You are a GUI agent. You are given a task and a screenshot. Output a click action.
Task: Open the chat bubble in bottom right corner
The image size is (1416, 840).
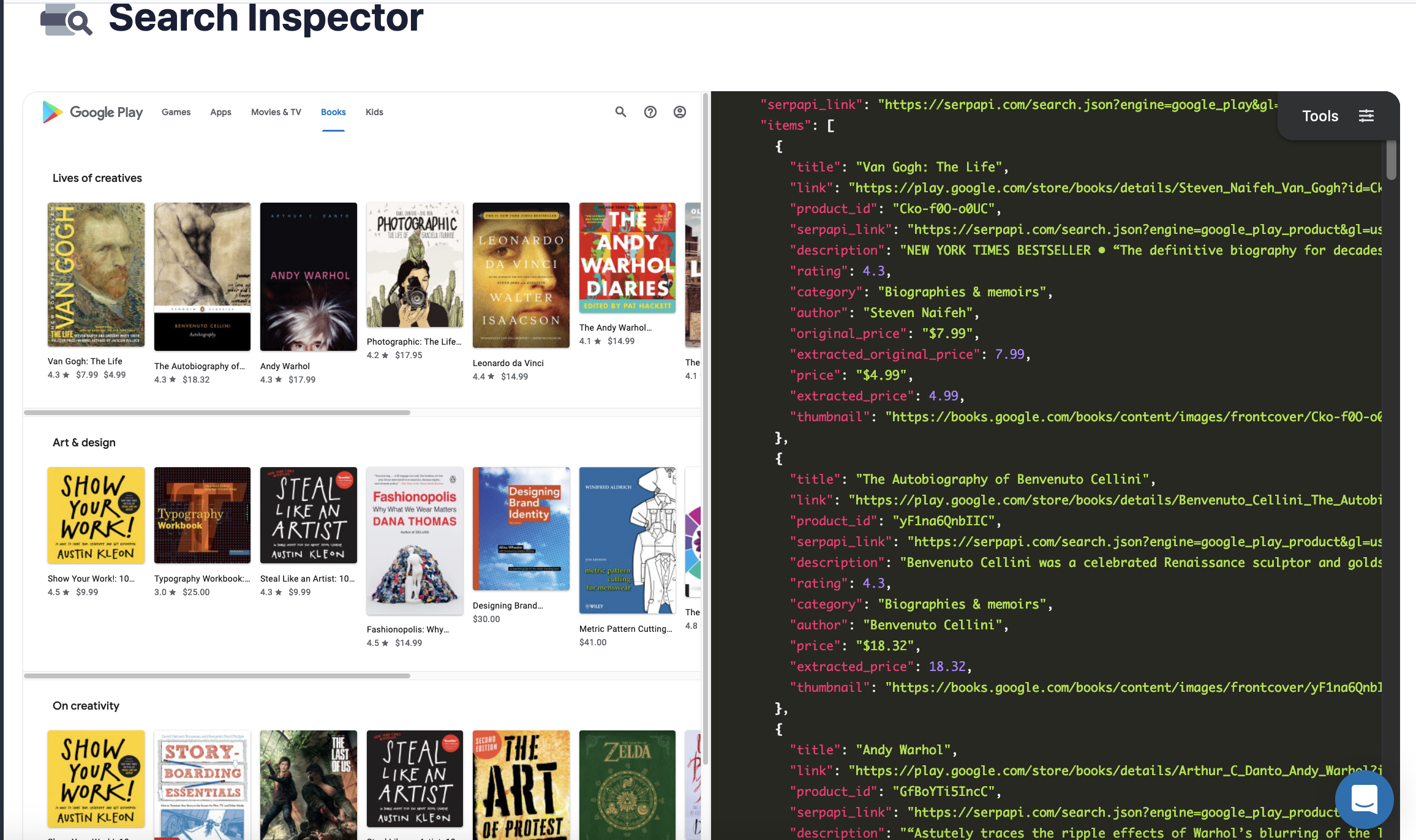click(1364, 800)
